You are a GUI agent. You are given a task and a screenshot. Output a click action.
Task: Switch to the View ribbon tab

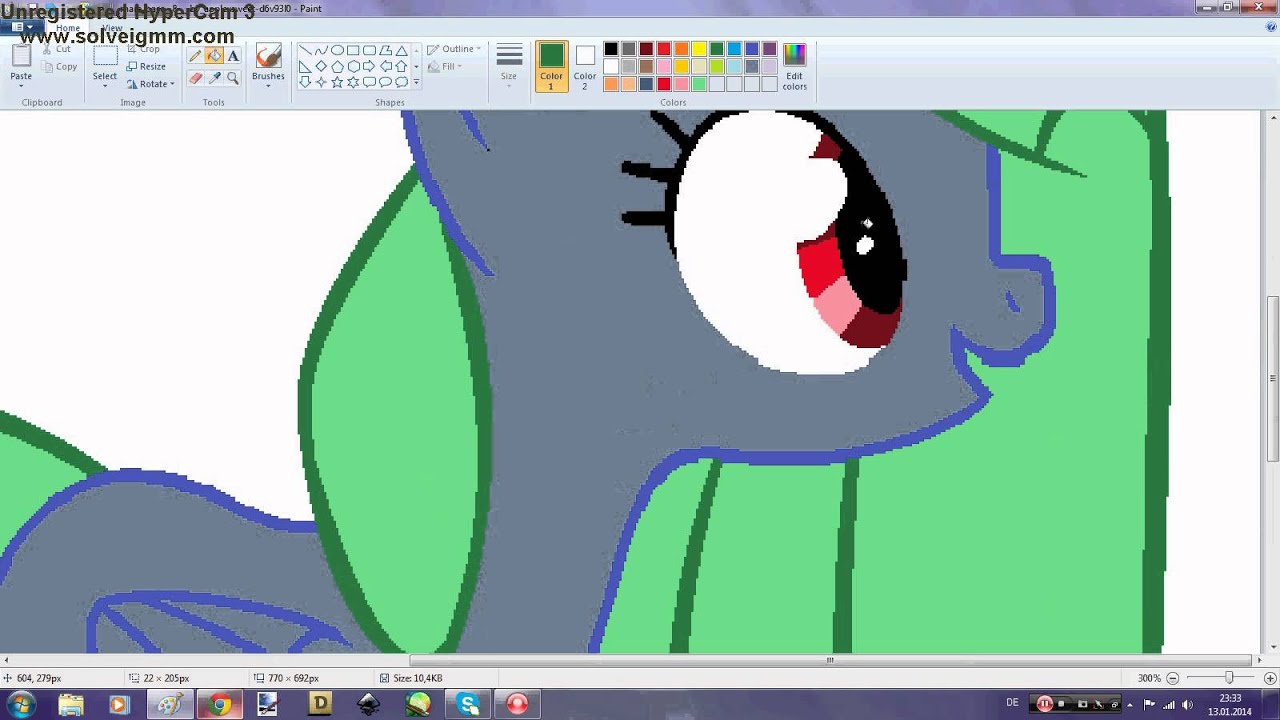(x=112, y=28)
